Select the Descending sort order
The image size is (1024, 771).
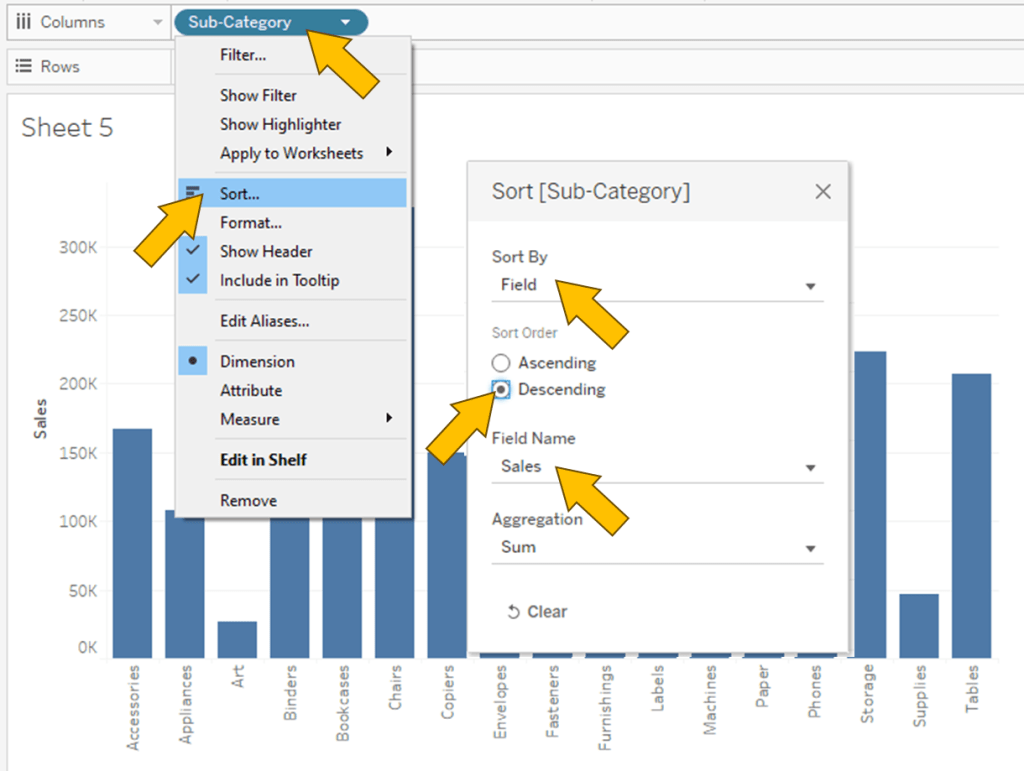click(x=501, y=390)
